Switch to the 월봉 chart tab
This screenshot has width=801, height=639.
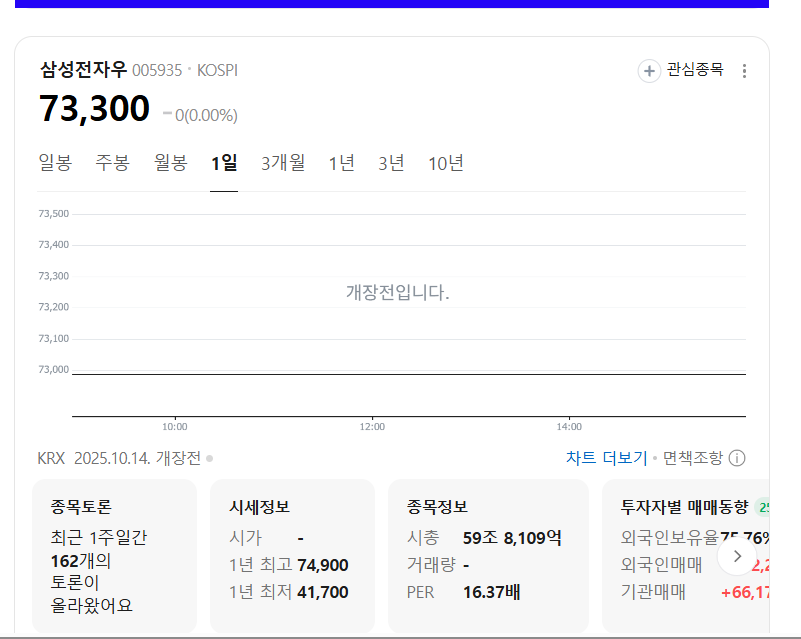(171, 163)
